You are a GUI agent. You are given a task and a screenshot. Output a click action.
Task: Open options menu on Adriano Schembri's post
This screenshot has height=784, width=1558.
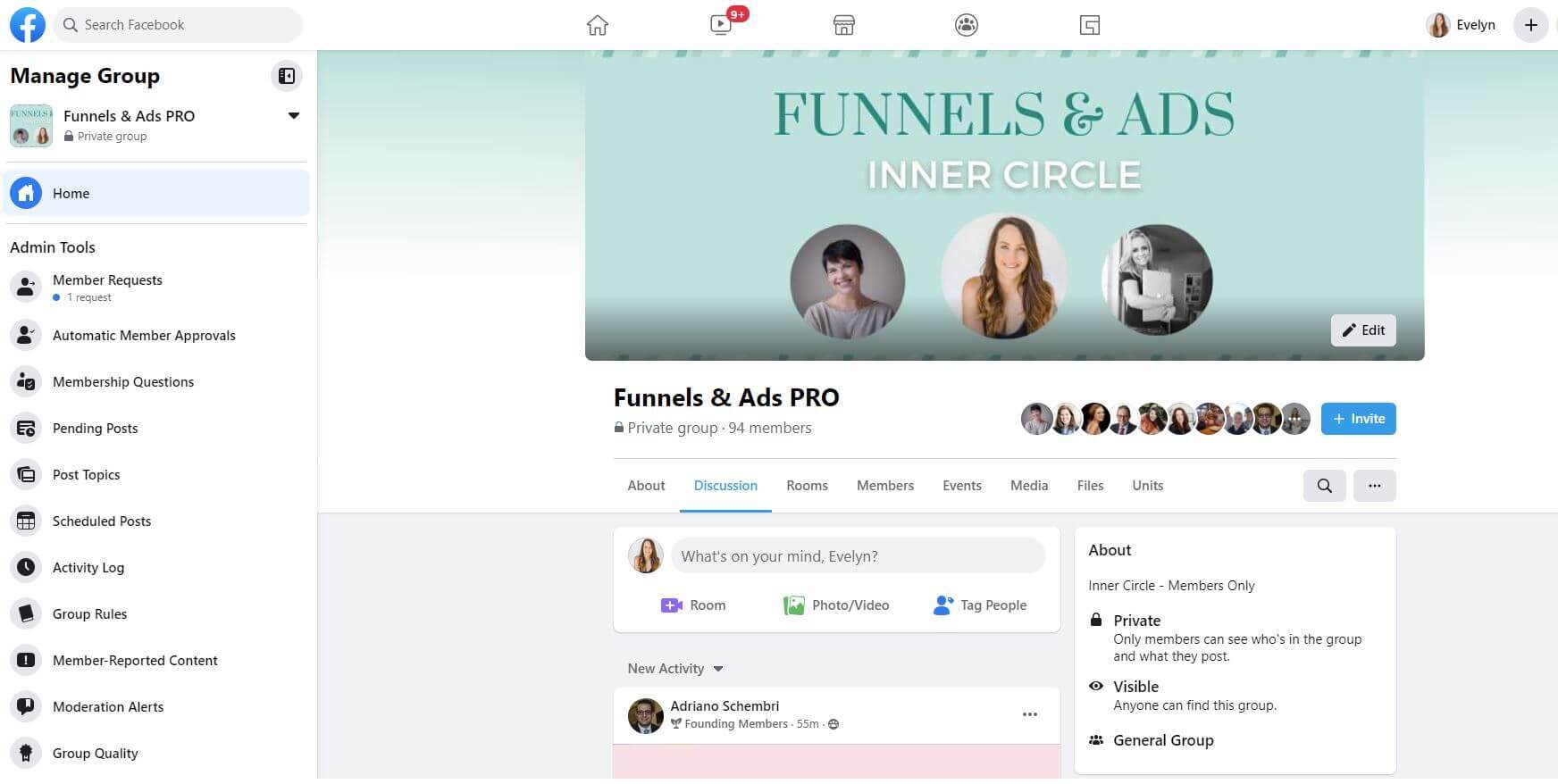1029,714
